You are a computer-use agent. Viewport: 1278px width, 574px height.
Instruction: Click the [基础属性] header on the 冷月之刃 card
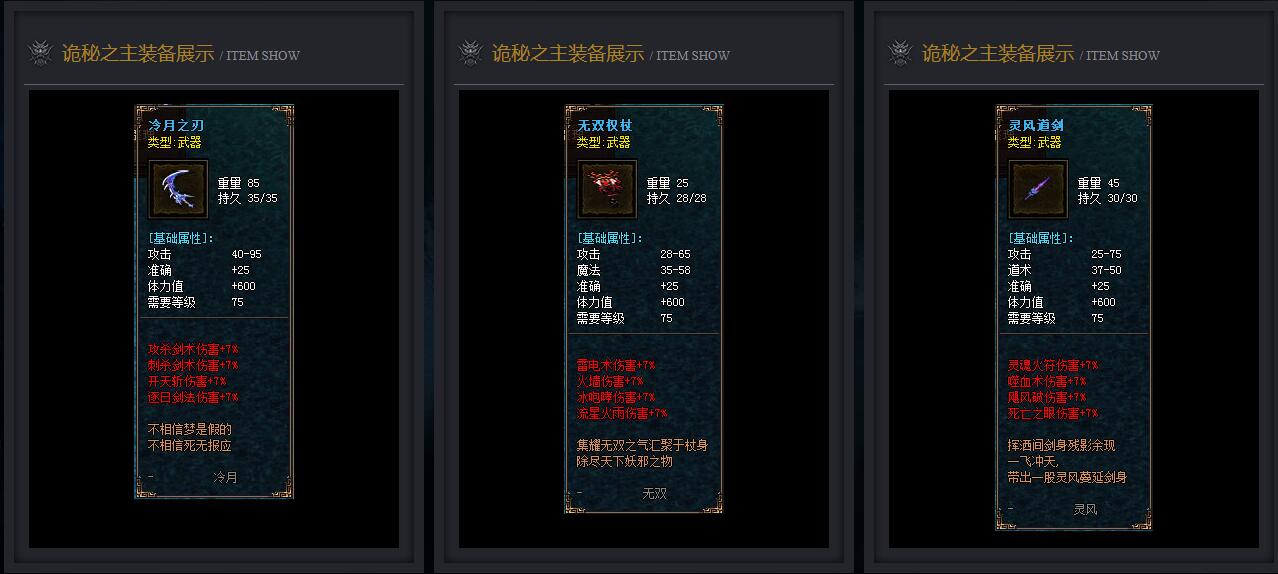click(181, 238)
